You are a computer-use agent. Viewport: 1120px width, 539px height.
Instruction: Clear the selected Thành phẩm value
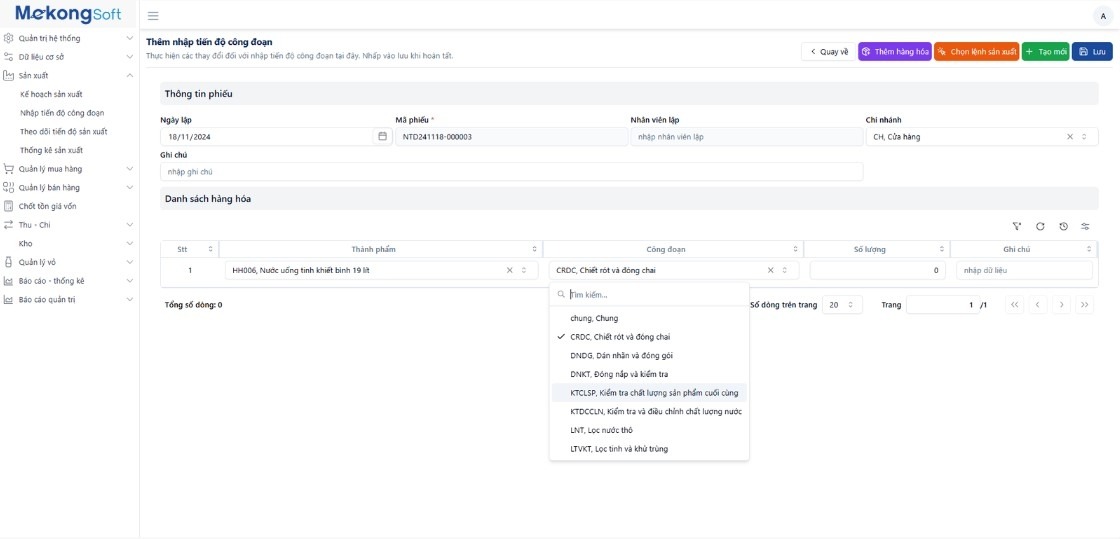click(509, 270)
